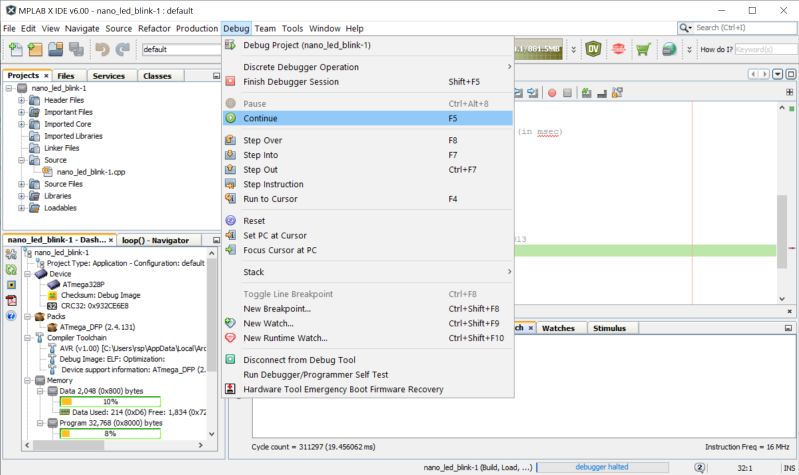Click the green Continue play icon
The width and height of the screenshot is (799, 475).
point(230,118)
